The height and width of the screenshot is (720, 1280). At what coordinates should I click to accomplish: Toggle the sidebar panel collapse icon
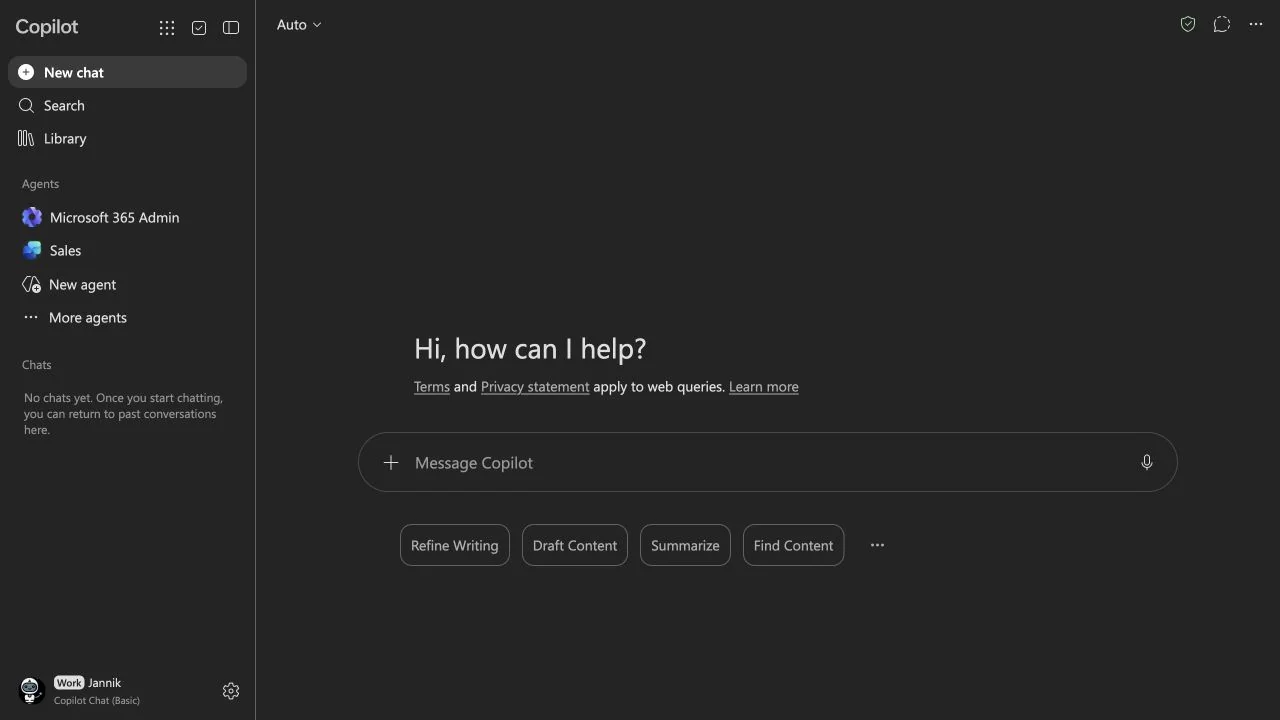[231, 28]
